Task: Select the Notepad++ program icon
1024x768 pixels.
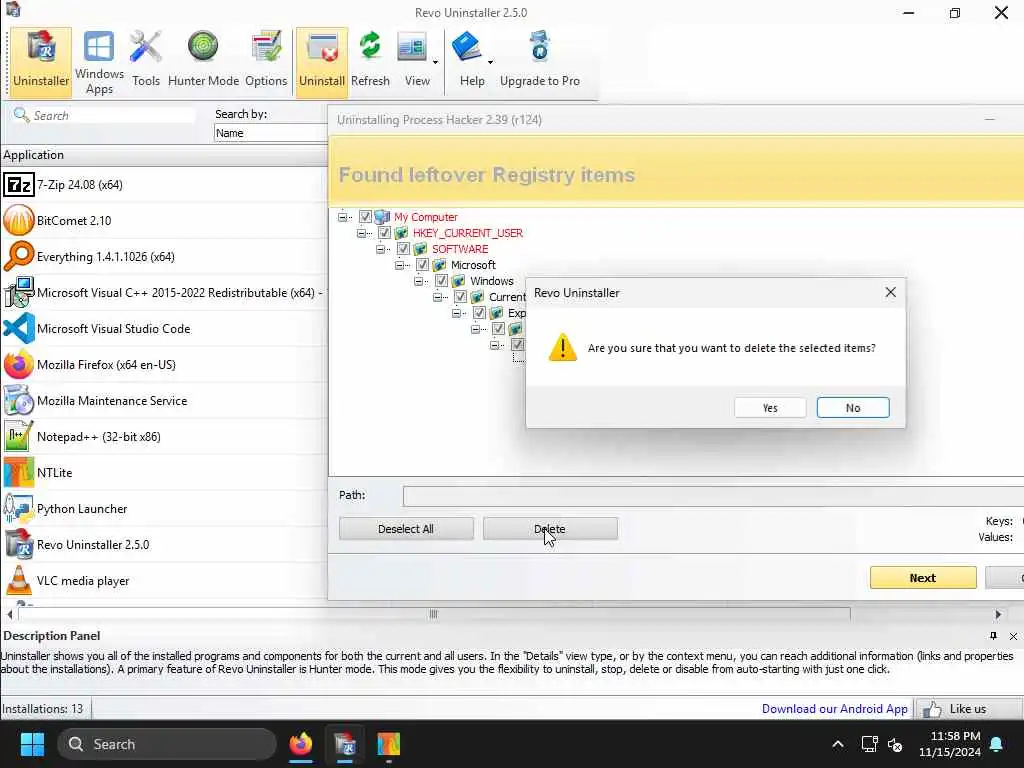Action: [x=19, y=436]
